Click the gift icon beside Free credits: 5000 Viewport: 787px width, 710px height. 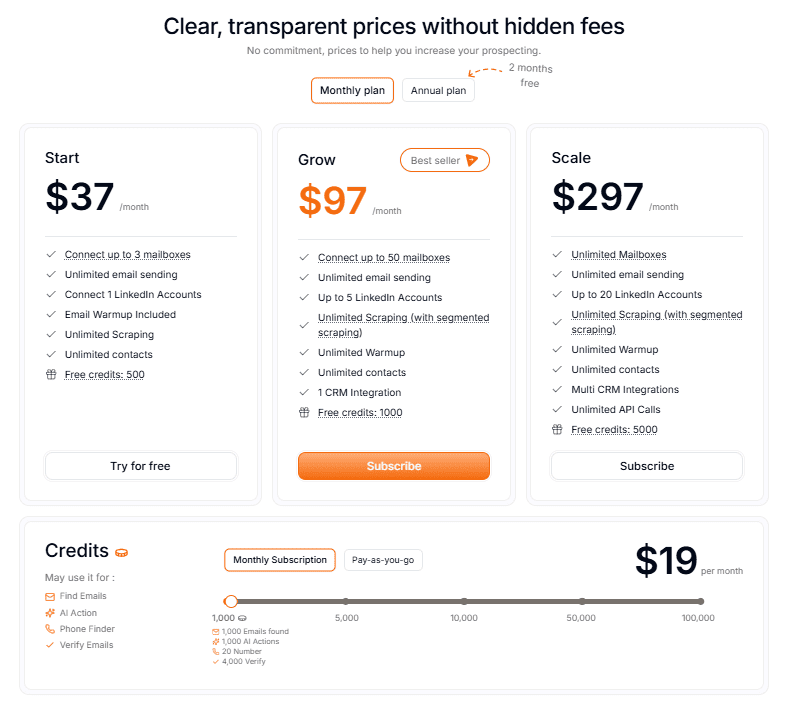coord(557,430)
